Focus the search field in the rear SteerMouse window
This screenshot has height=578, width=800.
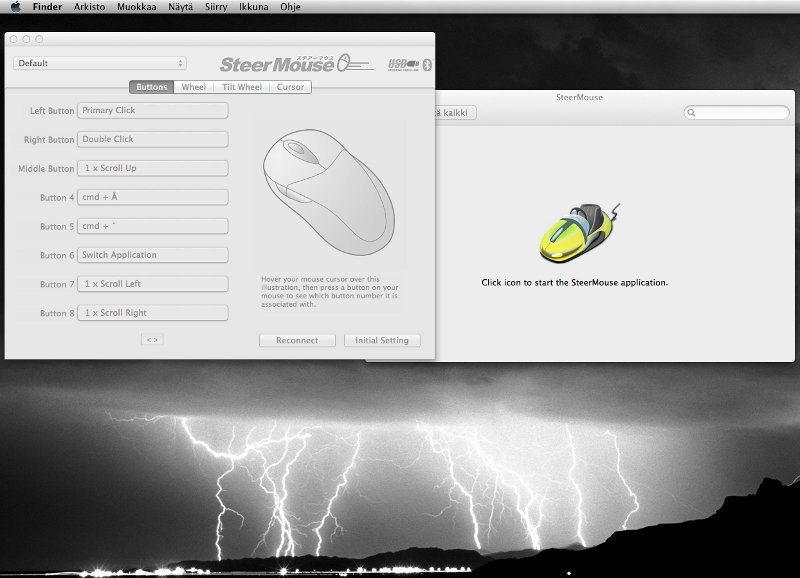pos(736,112)
